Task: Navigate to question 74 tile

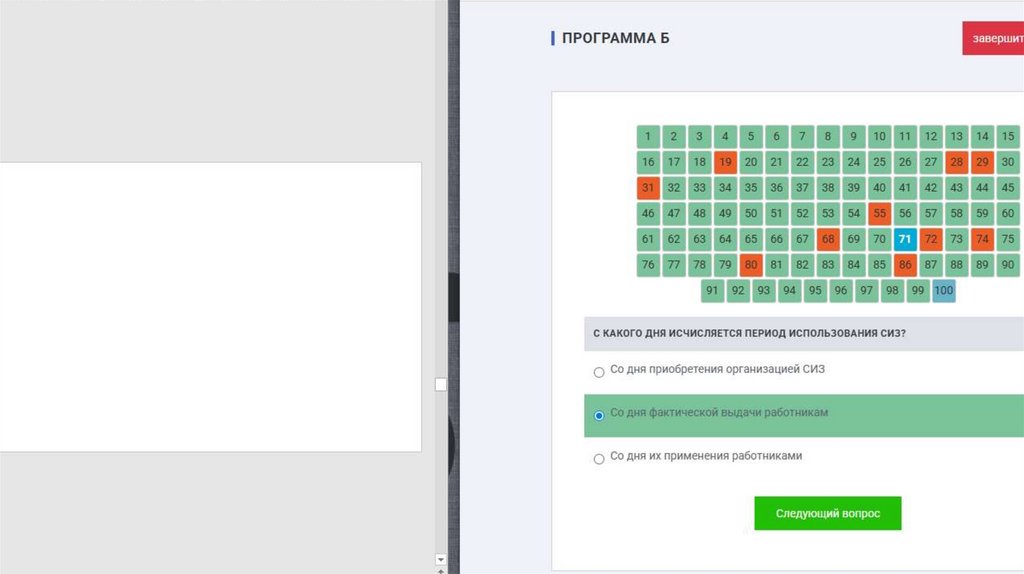Action: [x=982, y=239]
